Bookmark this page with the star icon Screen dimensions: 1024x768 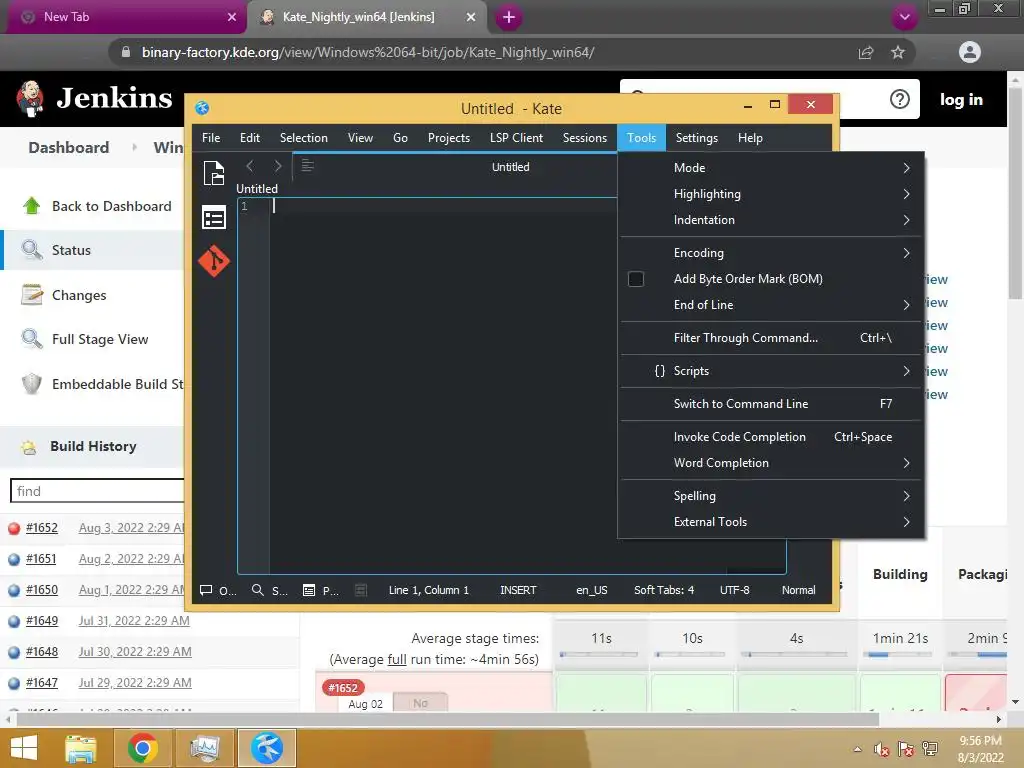[898, 52]
